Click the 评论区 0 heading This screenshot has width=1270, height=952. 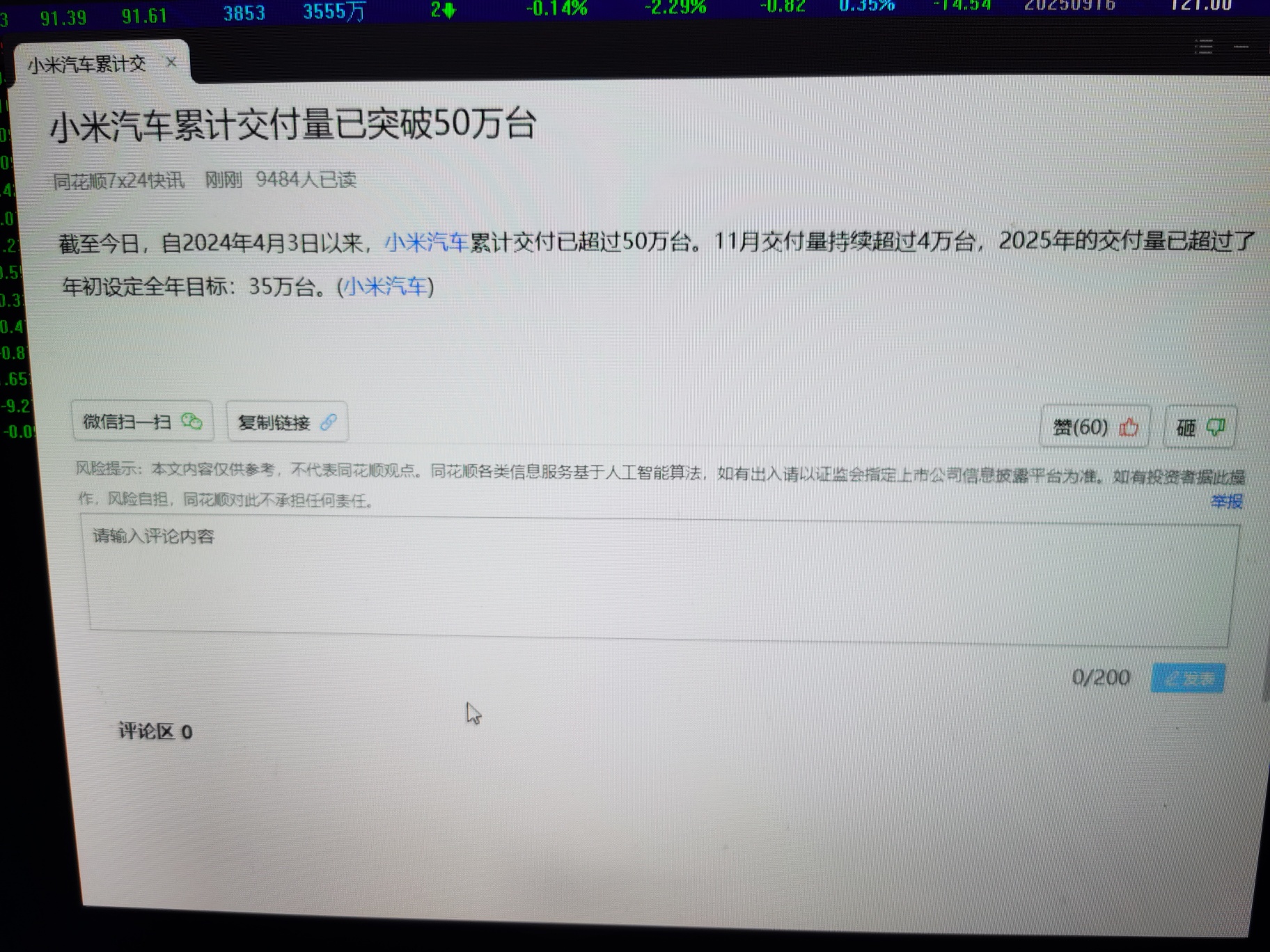[155, 731]
